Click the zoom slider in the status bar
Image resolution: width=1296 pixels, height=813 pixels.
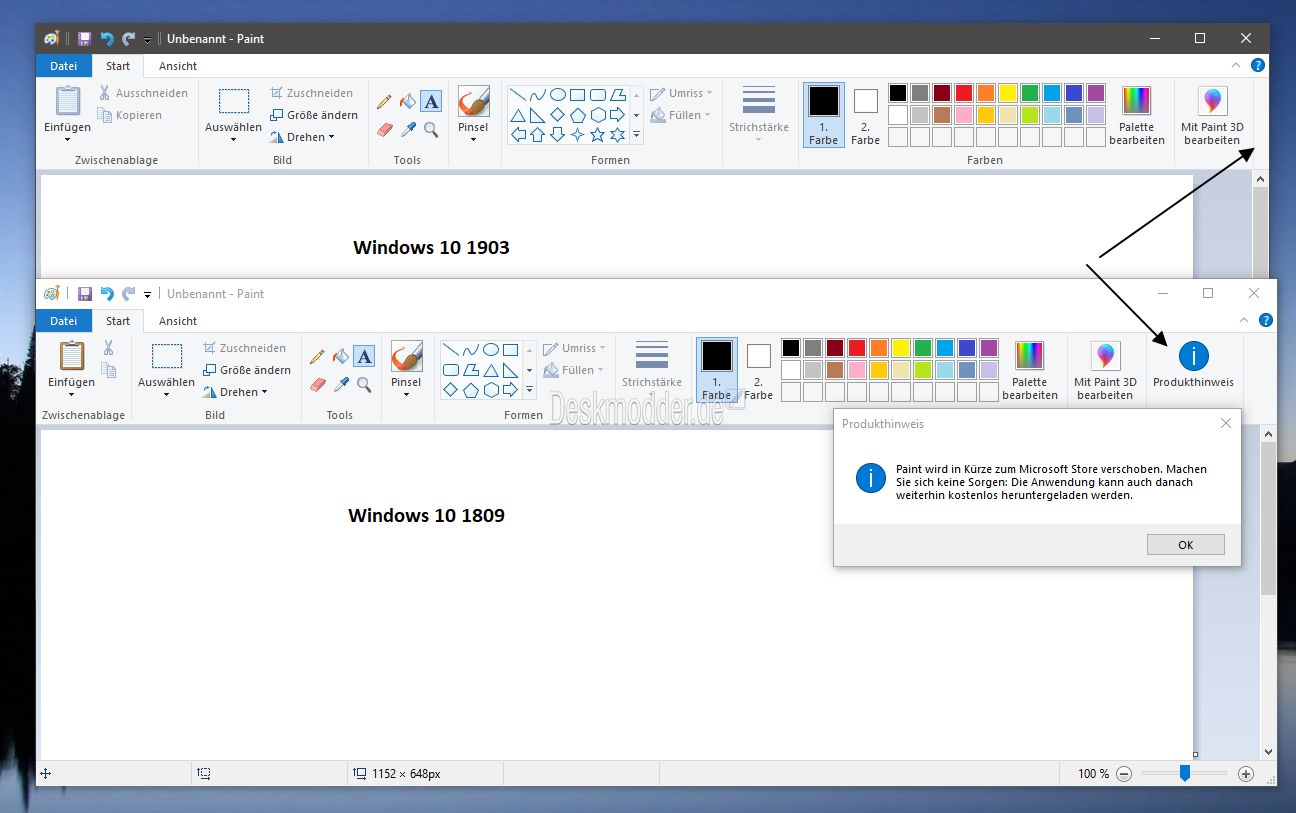point(1184,773)
